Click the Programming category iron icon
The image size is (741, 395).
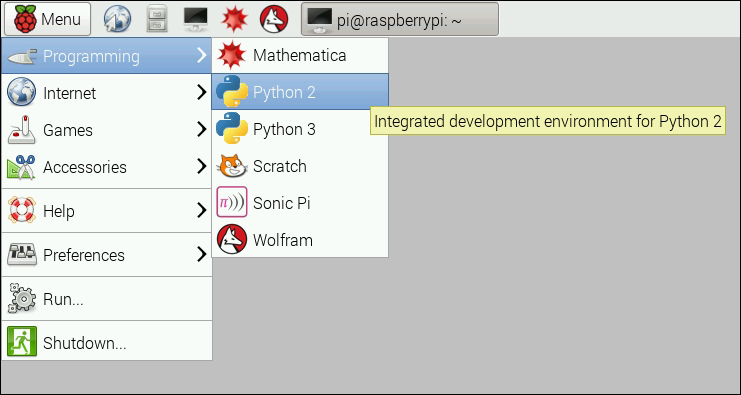coord(21,56)
